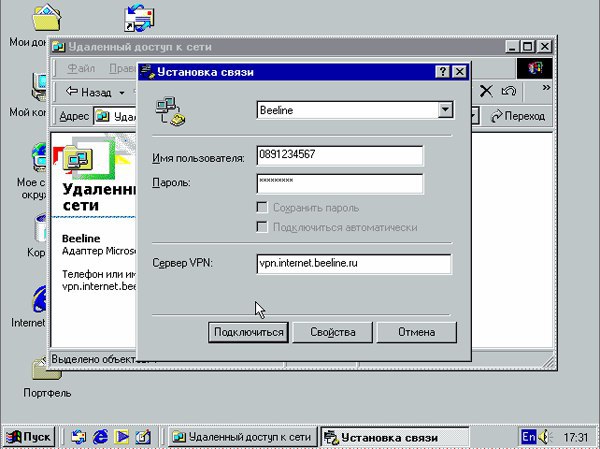The image size is (600, 449).
Task: Close the Установка связи dialog
Action: tap(460, 72)
